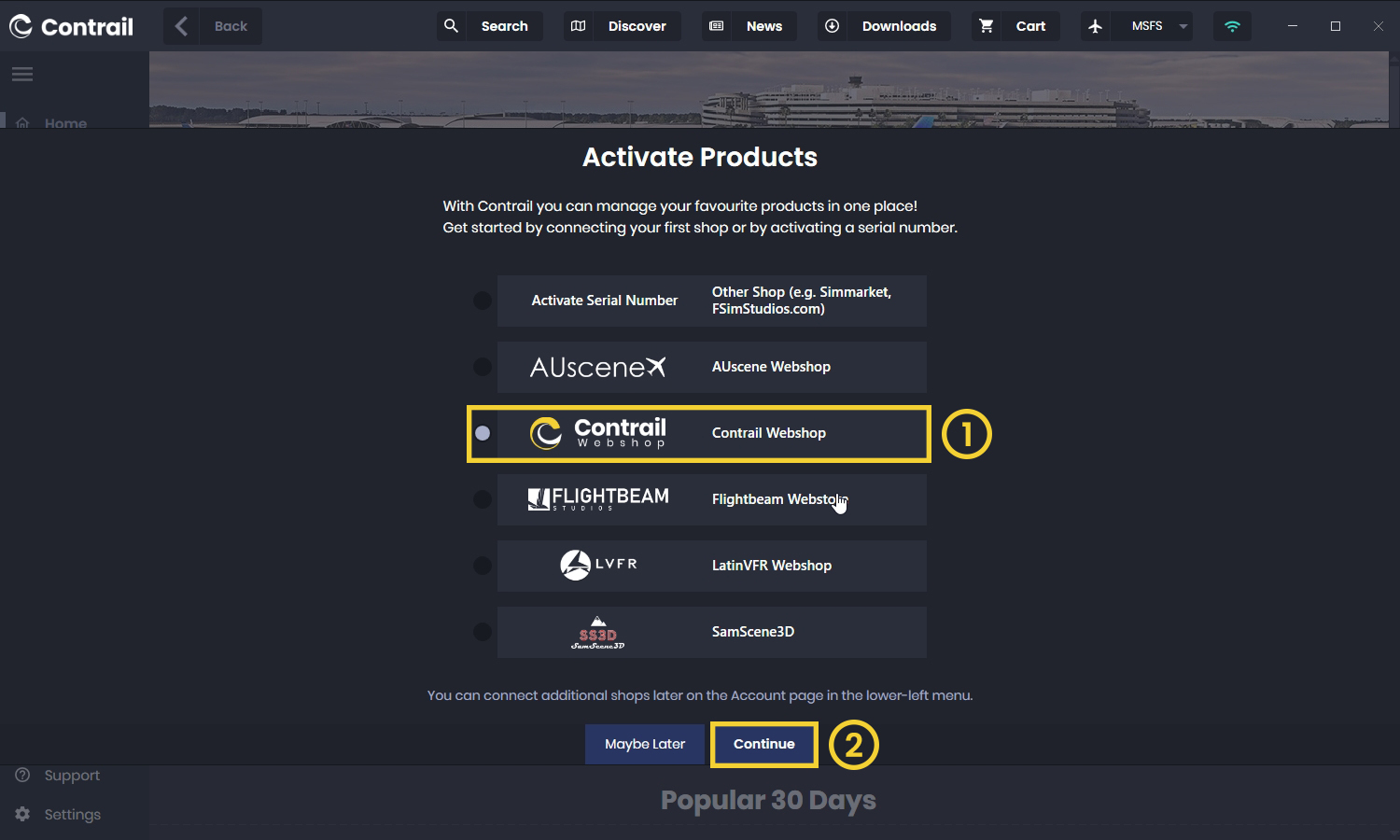
Task: Choose the Contrail Webshop radio option
Action: (483, 433)
